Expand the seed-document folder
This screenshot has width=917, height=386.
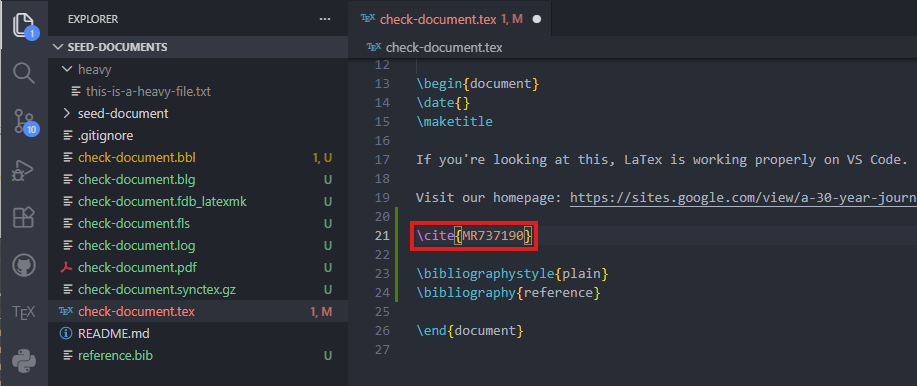(198, 113)
